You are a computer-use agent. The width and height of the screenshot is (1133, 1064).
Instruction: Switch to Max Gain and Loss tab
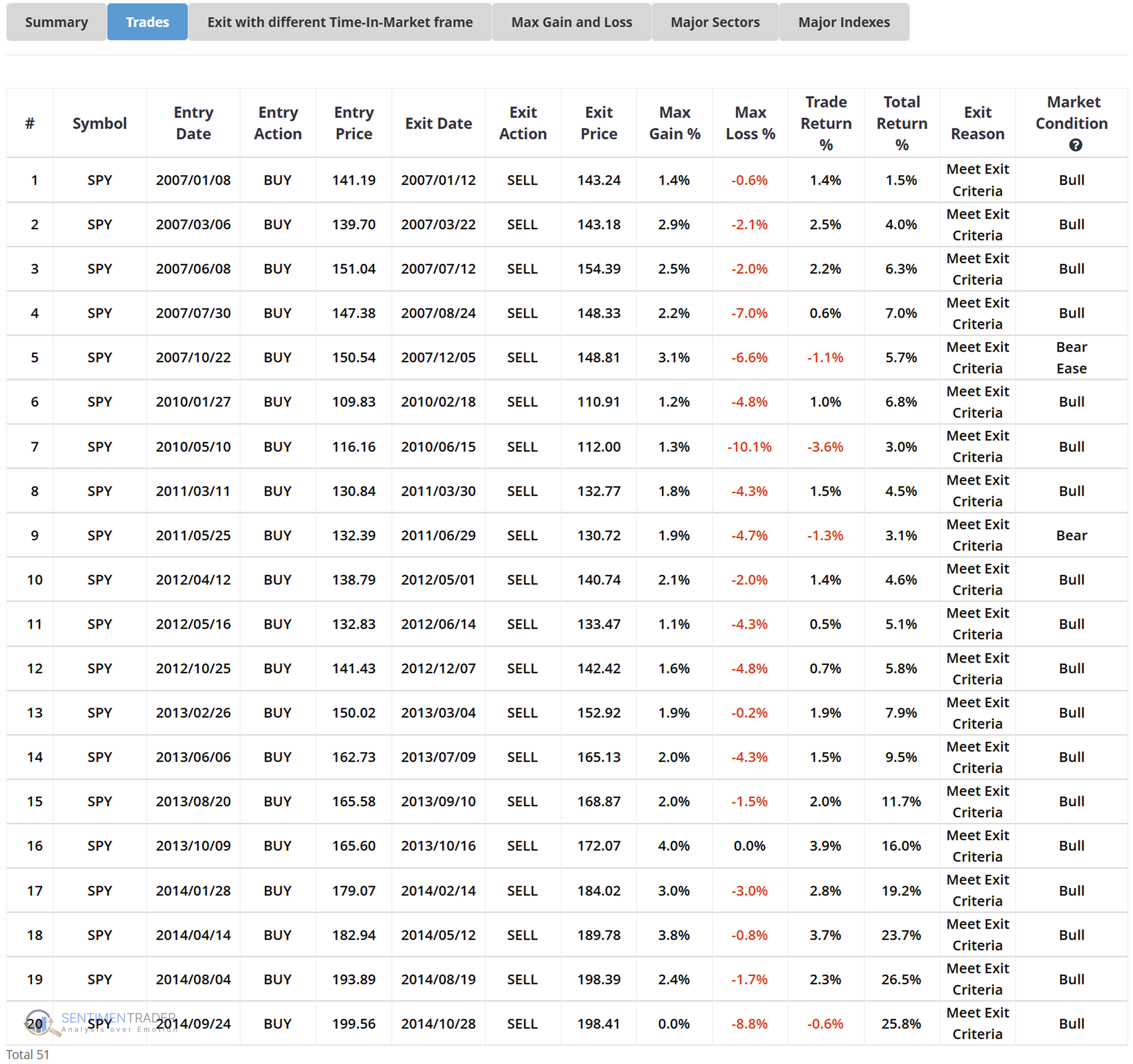tap(571, 22)
